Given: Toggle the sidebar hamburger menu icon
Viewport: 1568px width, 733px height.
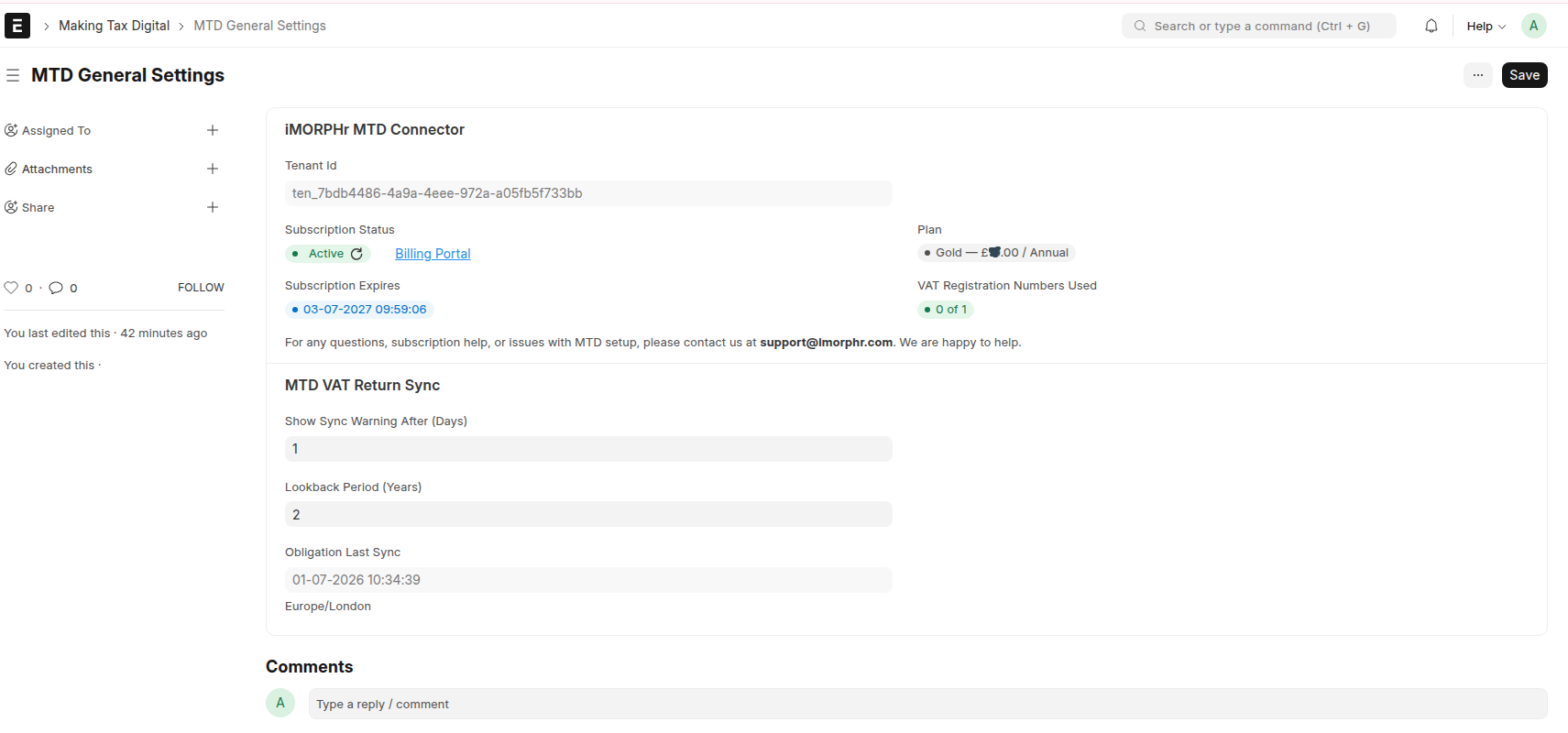Looking at the screenshot, I should 13,75.
